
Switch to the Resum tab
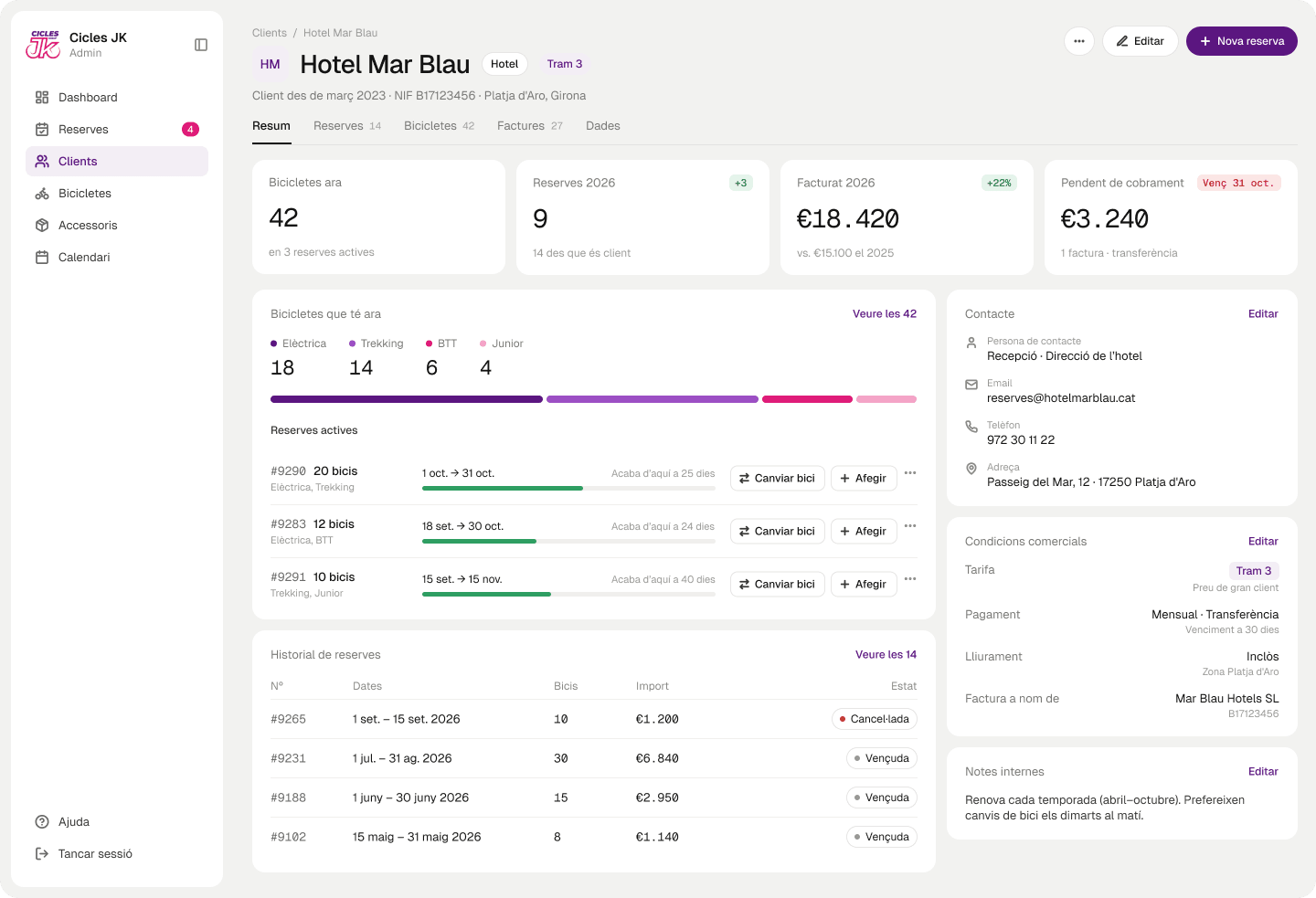tap(271, 126)
